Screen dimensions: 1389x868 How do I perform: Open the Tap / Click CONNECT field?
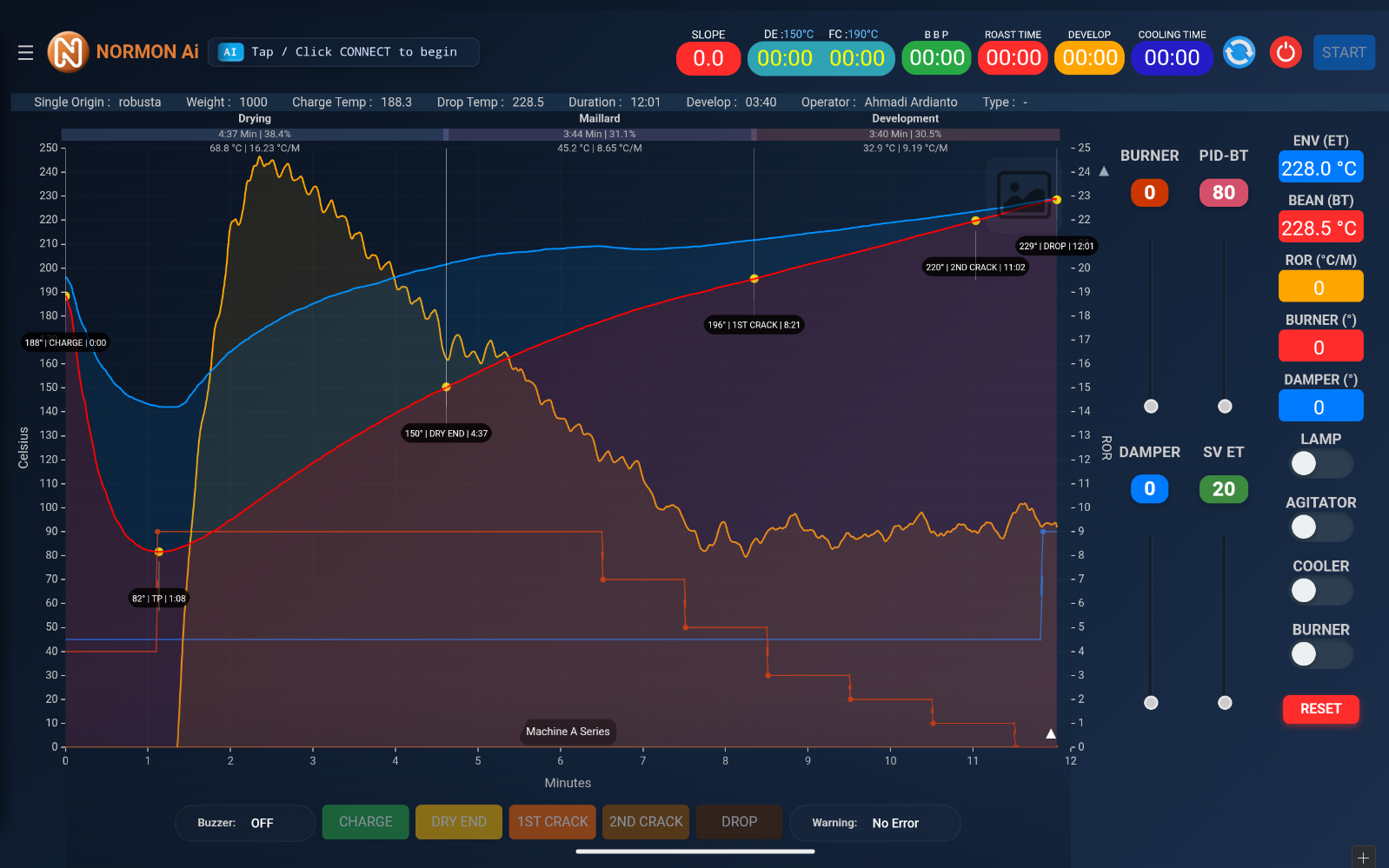tap(343, 52)
